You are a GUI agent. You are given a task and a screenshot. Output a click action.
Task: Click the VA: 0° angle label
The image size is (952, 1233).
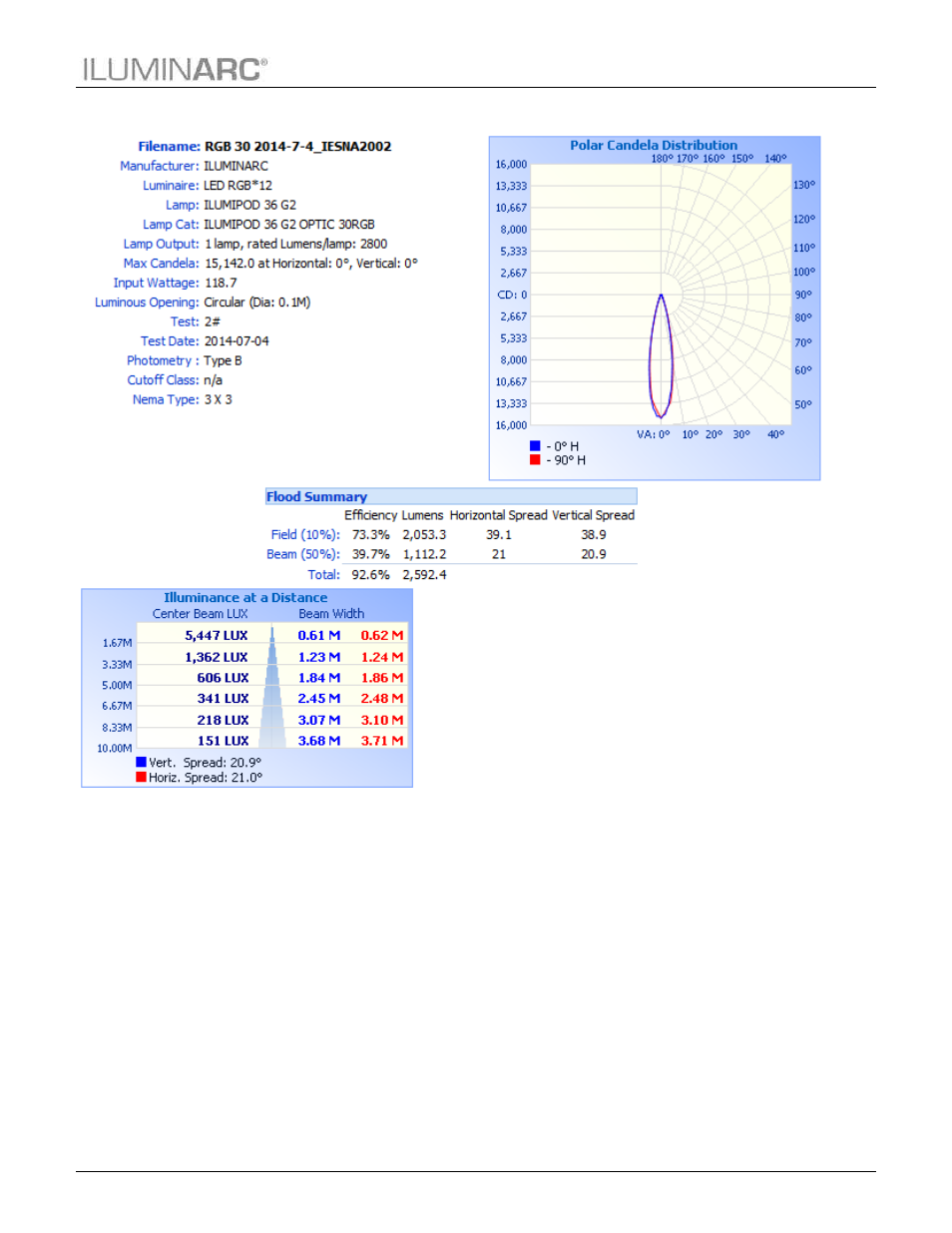(x=654, y=434)
